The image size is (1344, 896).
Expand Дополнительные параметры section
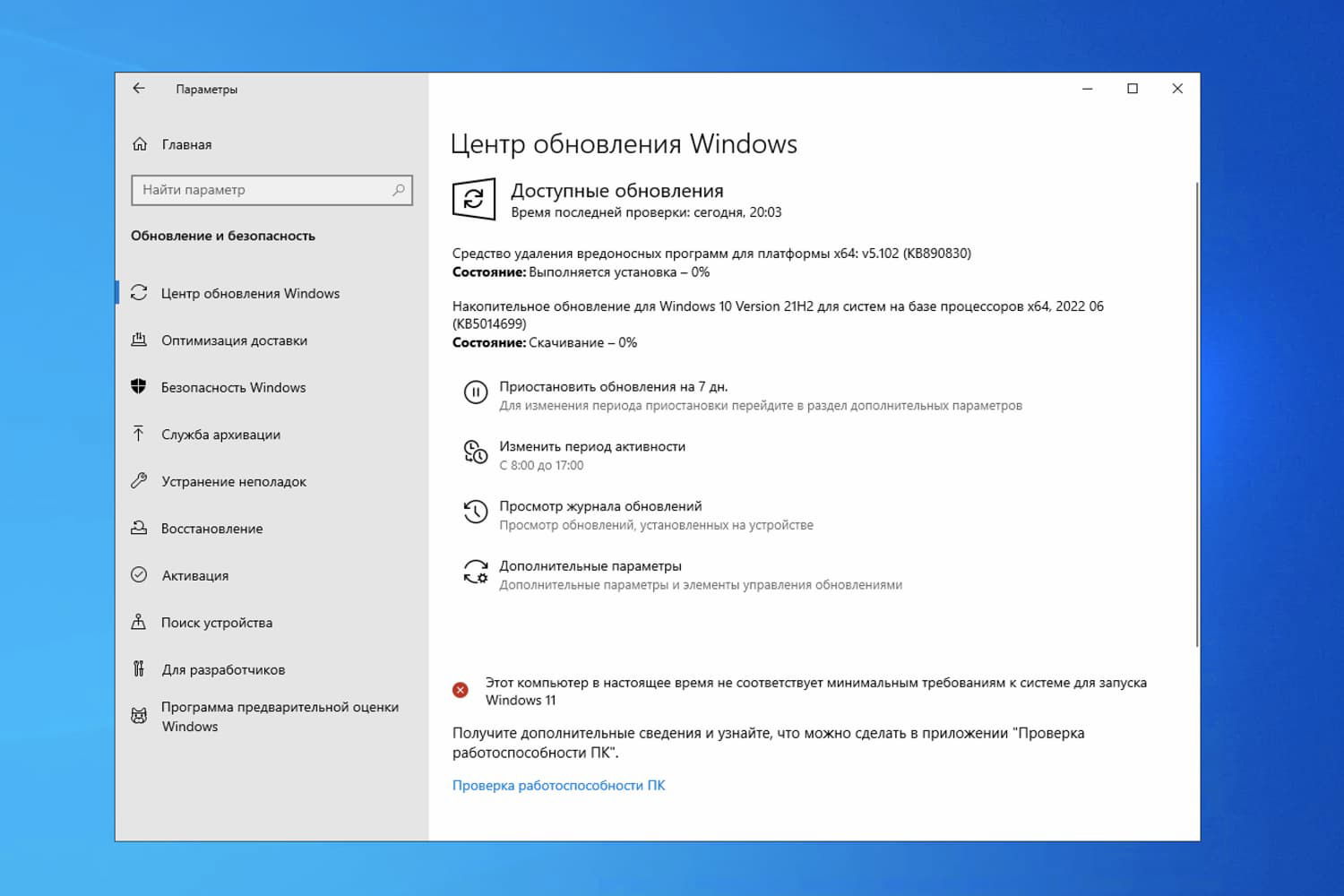(x=590, y=565)
